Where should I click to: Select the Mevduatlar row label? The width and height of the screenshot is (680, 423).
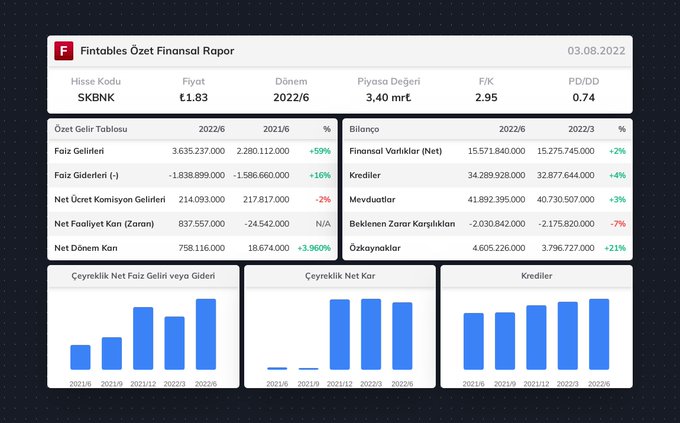pos(372,200)
